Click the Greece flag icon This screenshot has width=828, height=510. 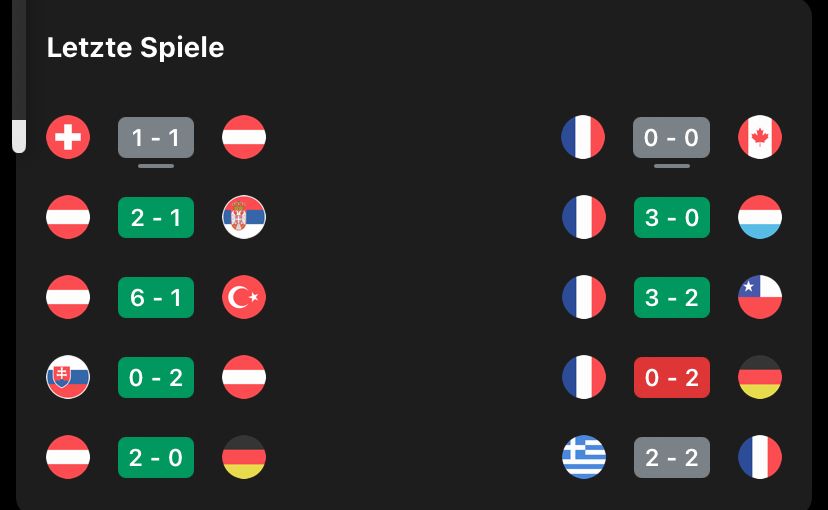click(584, 457)
